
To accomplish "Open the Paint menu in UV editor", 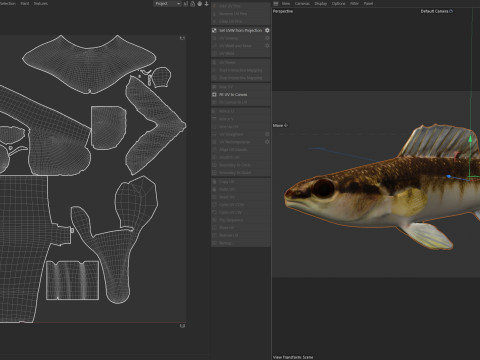I will click(25, 3).
